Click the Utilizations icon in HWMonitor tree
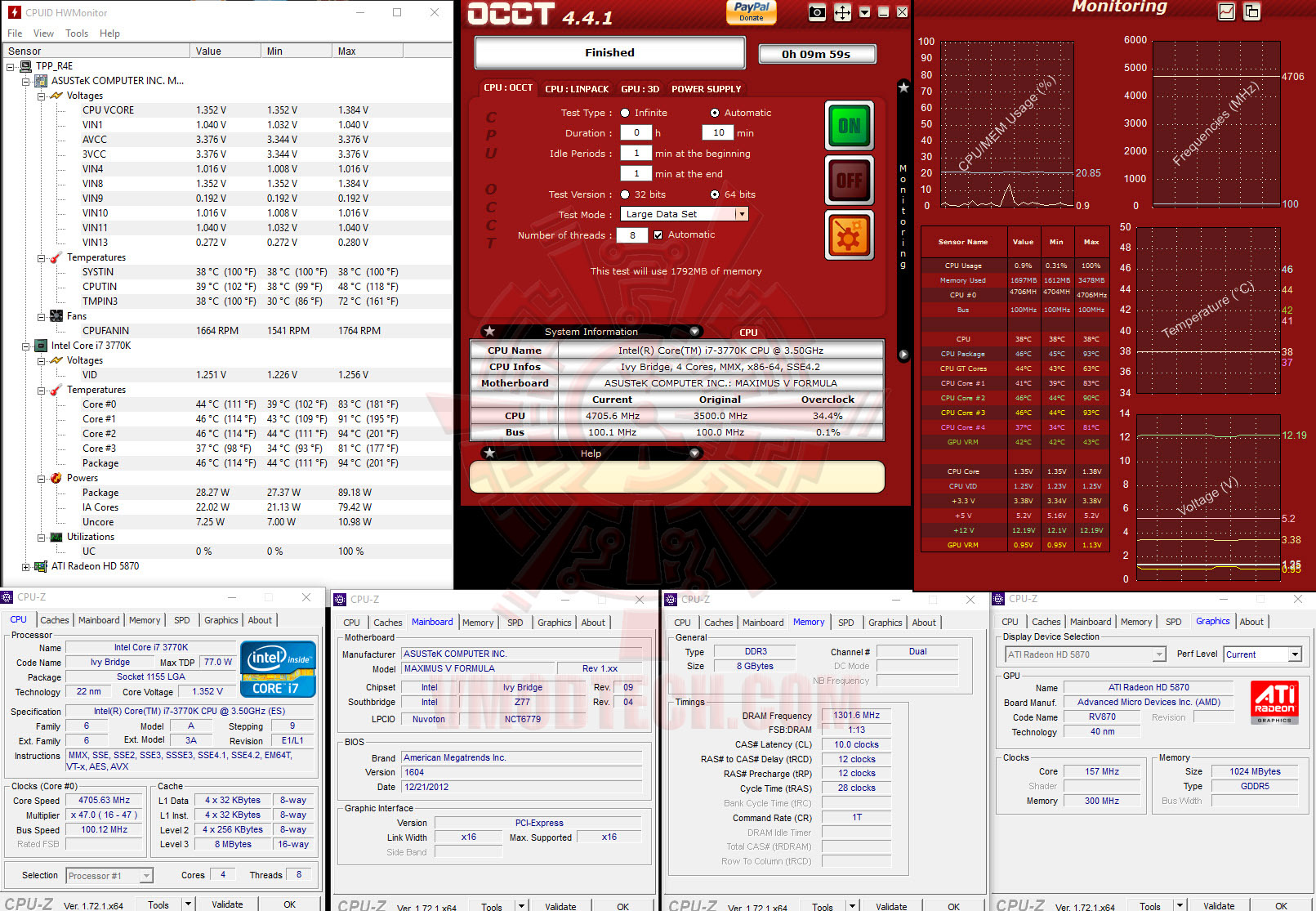This screenshot has height=911, width=1316. 56,537
